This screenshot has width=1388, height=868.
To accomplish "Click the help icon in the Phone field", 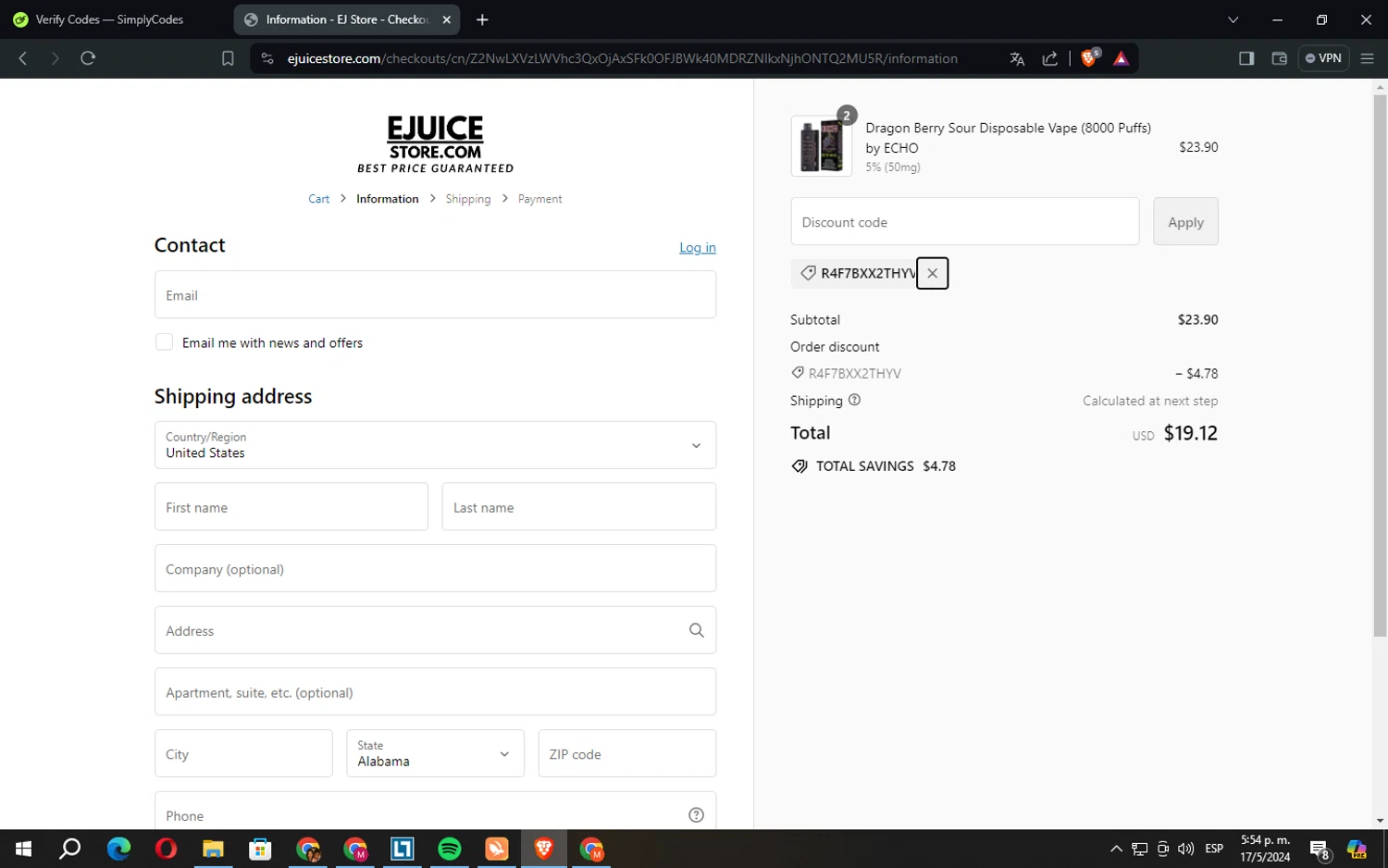I will coord(697,815).
